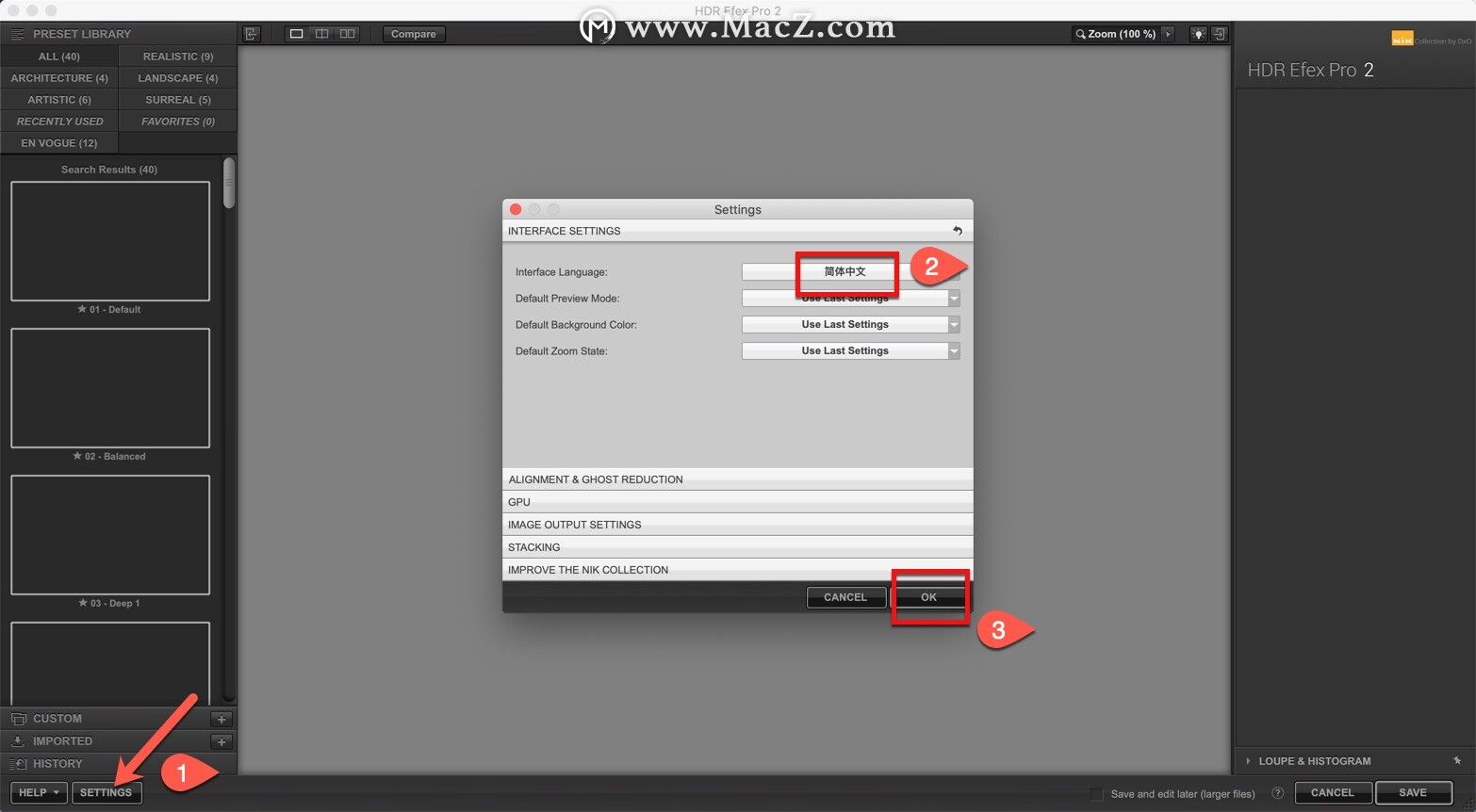The width and height of the screenshot is (1476, 812).
Task: Expand IMPROVE THE NIK COLLECTION section
Action: (x=737, y=570)
